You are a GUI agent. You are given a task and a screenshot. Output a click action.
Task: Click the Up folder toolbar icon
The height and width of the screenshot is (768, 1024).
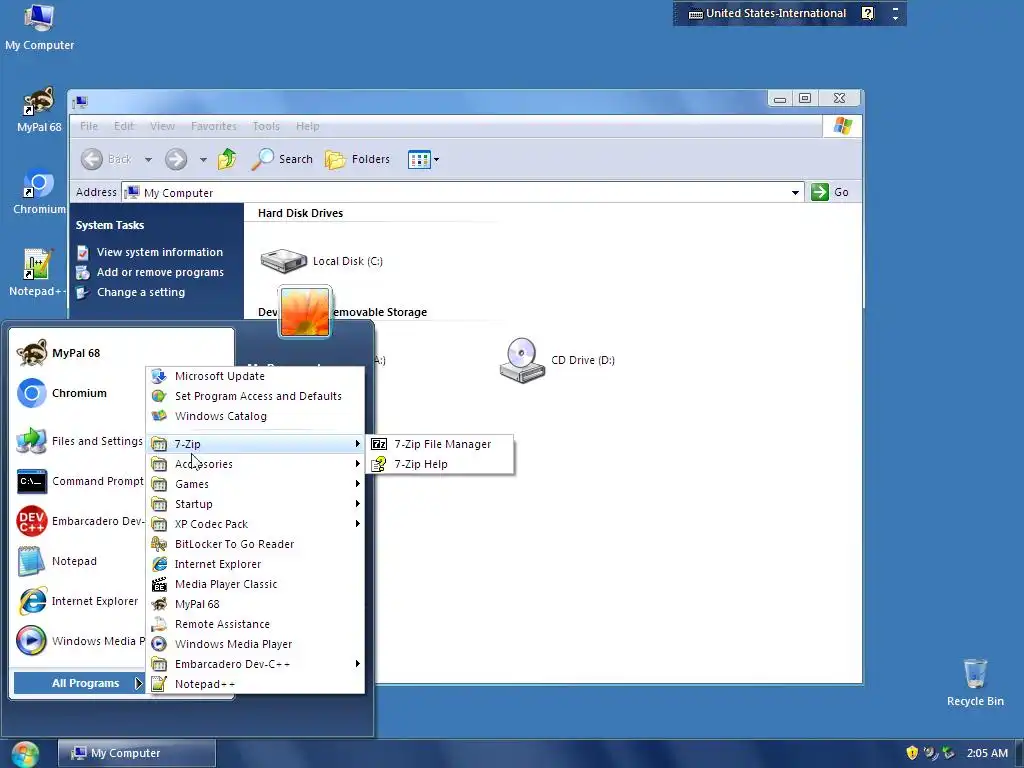(x=227, y=159)
